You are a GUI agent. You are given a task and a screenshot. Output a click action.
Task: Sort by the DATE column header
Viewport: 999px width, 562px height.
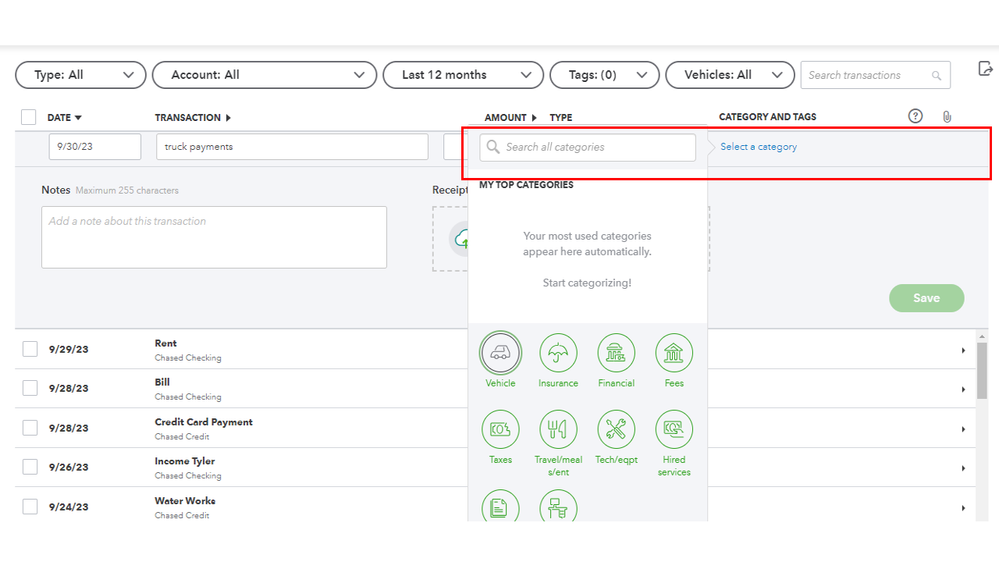(64, 118)
